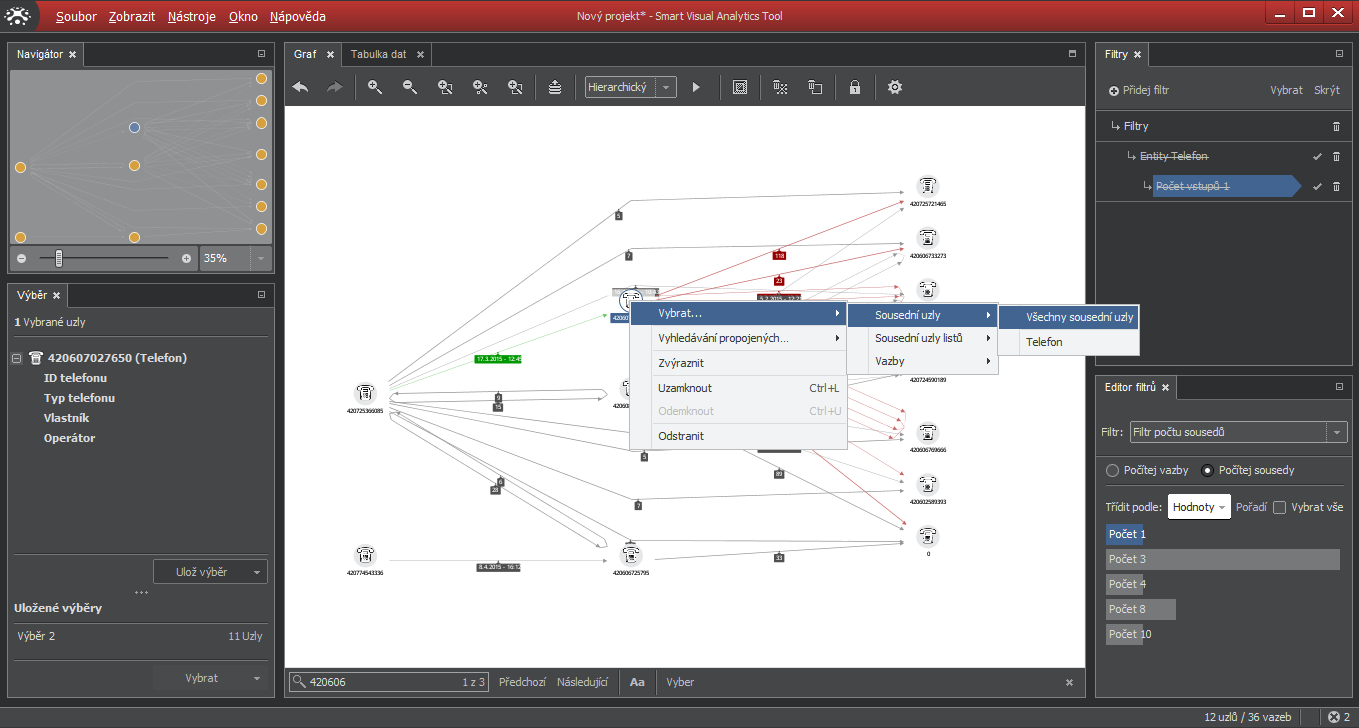
Task: Switch to the Tabulka dat tab
Action: coord(378,55)
